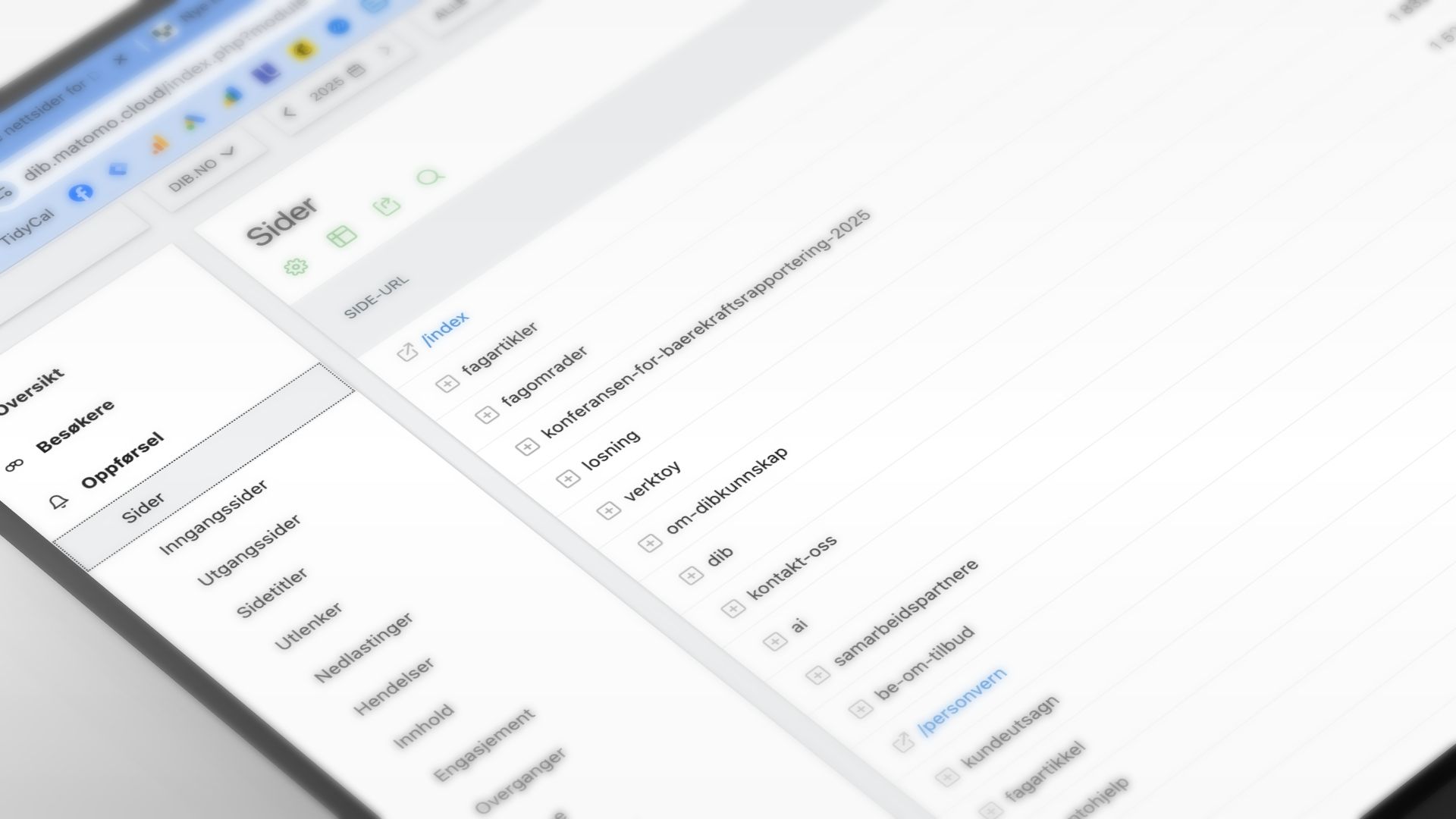1456x819 pixels.
Task: Open the /index page link icon
Action: (x=407, y=352)
